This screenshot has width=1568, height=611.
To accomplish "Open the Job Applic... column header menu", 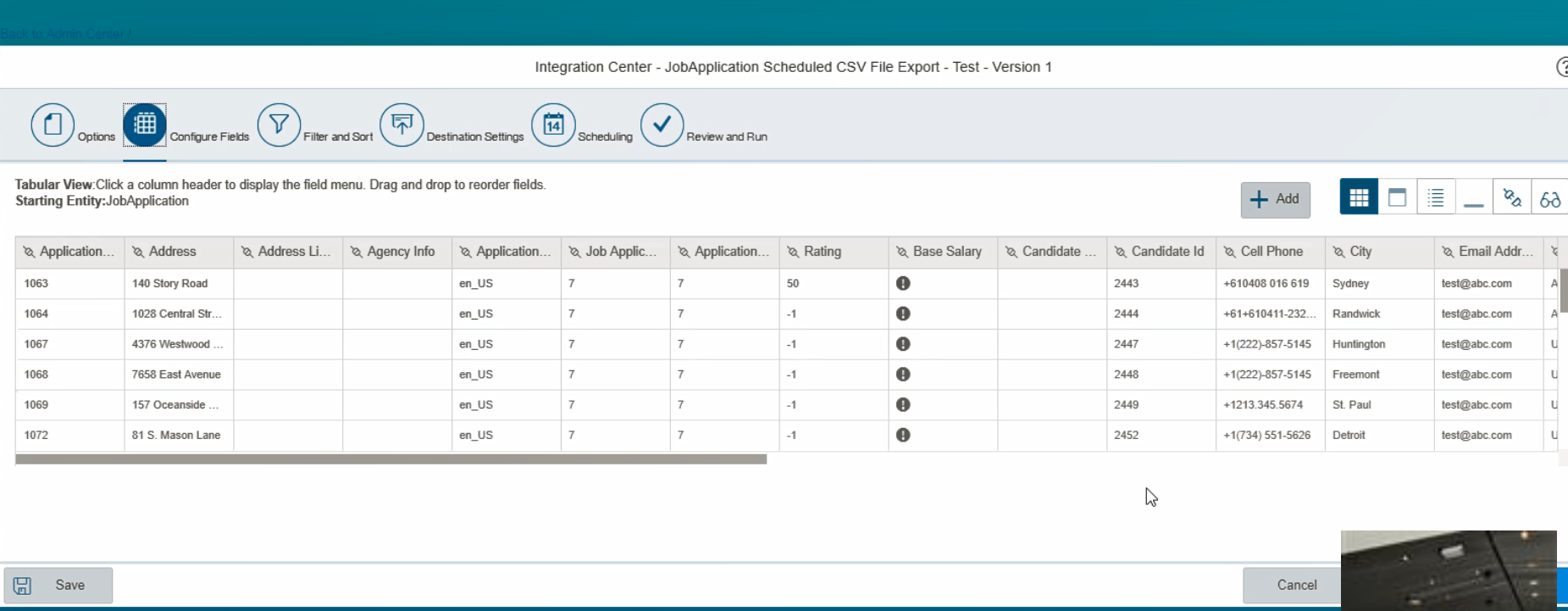I will tap(616, 252).
